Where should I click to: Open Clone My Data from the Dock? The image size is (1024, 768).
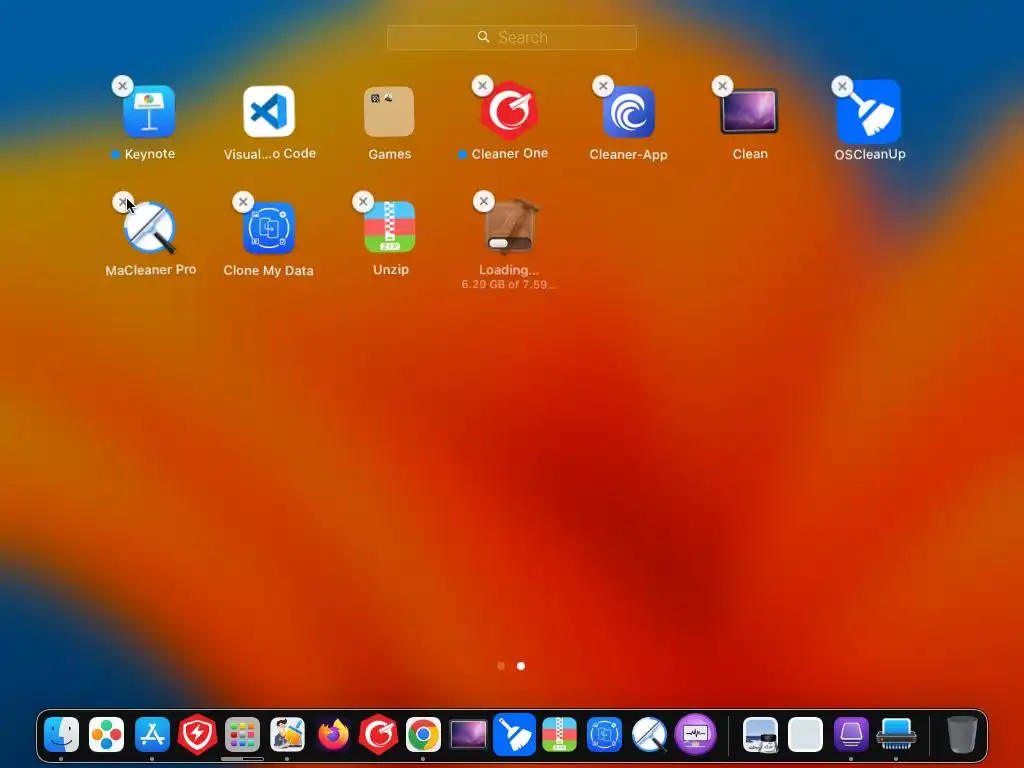coord(604,735)
